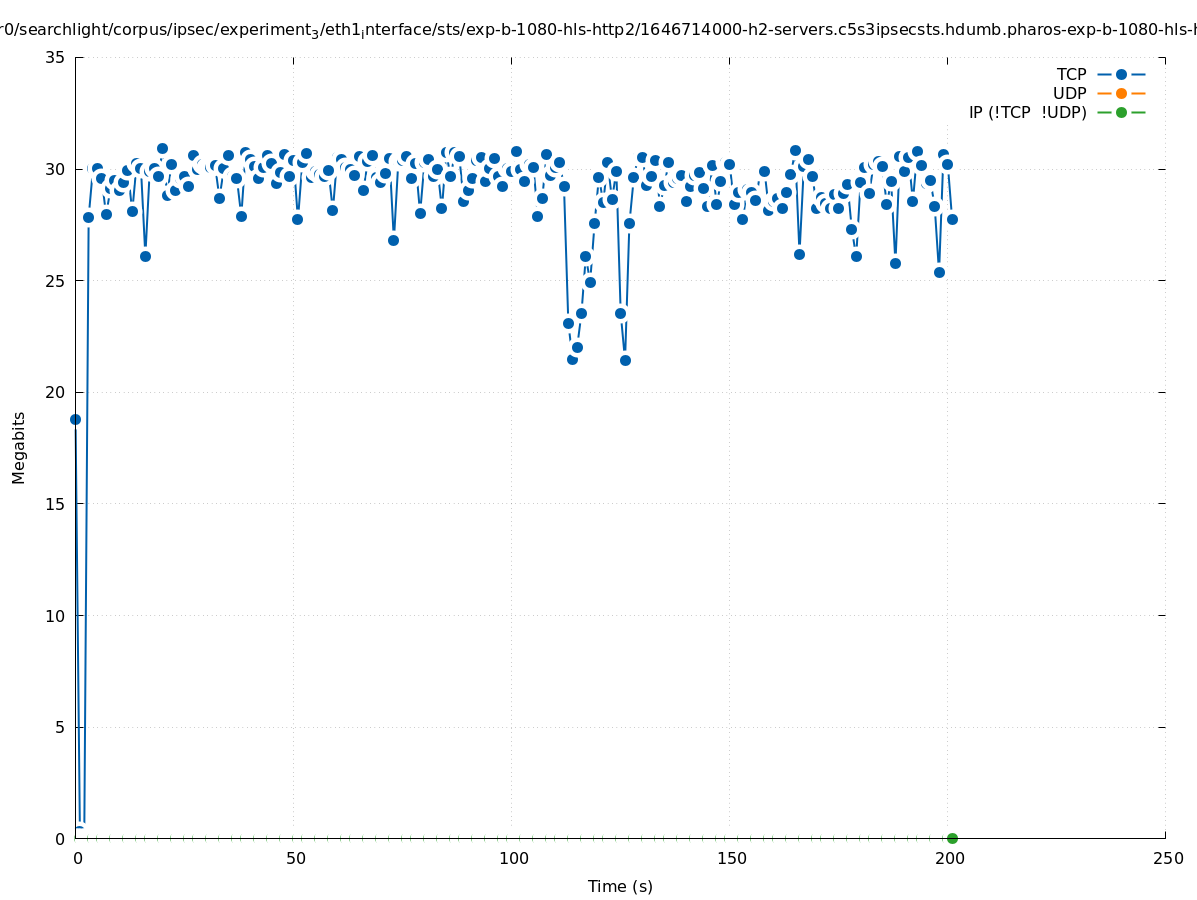1197x900 pixels.
Task: Click the y-axis tick label 25
Action: coord(56,281)
